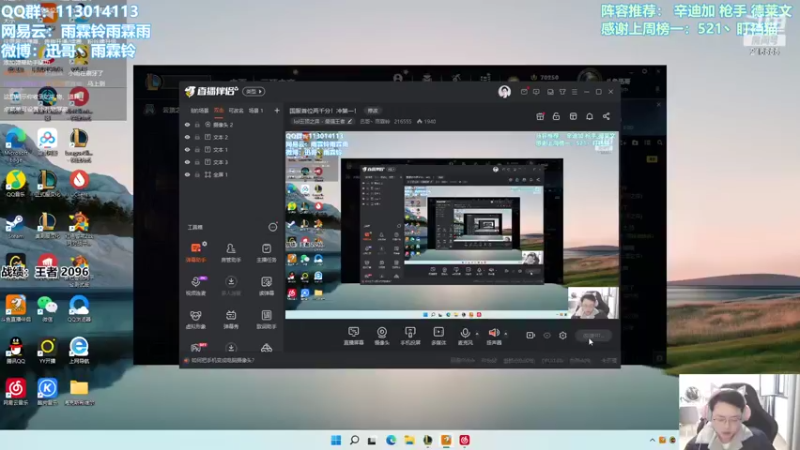Open the 读弹幕 tool
The image size is (800, 450).
pyautogui.click(x=266, y=286)
